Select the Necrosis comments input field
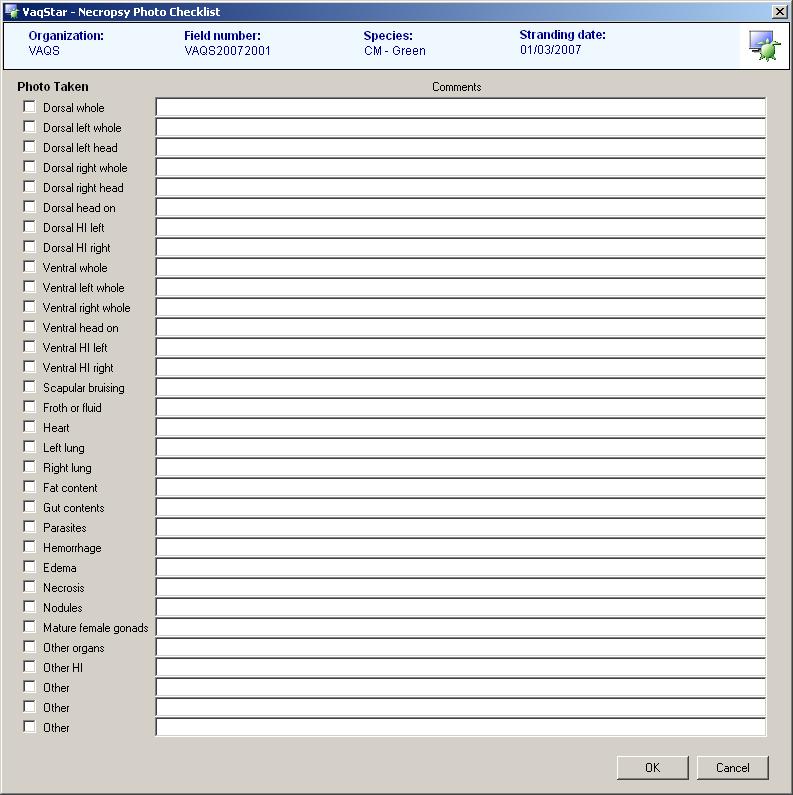The height and width of the screenshot is (795, 793). [460, 588]
